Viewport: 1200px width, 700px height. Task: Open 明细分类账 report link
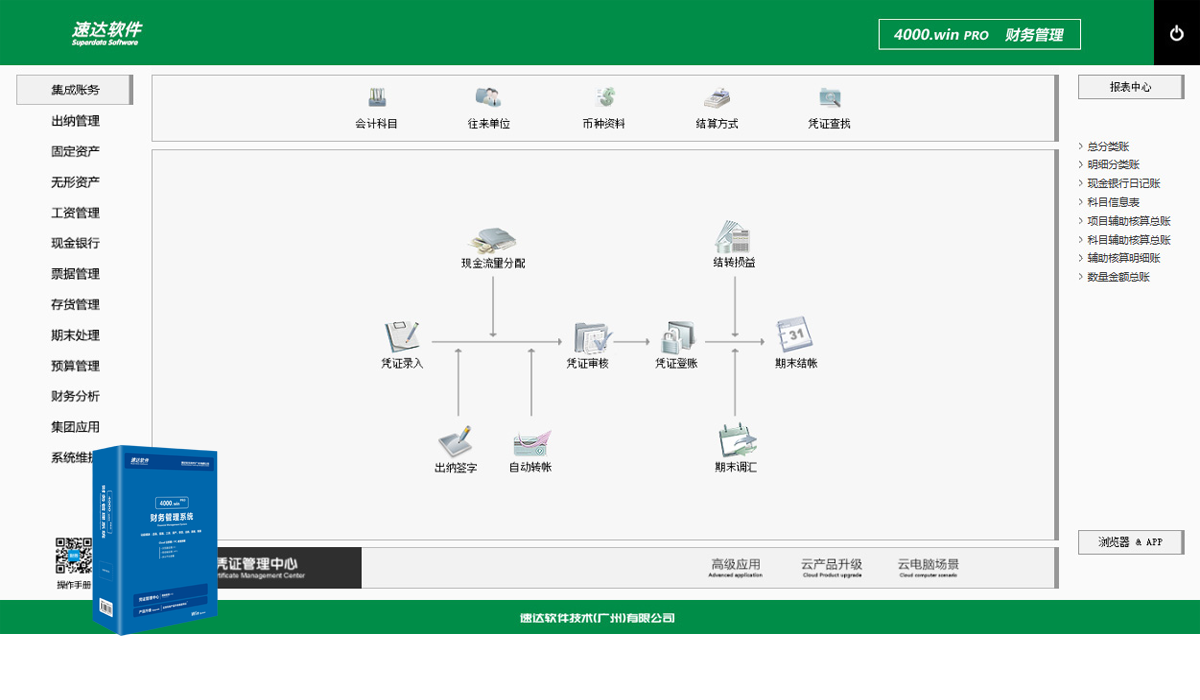pyautogui.click(x=1113, y=165)
